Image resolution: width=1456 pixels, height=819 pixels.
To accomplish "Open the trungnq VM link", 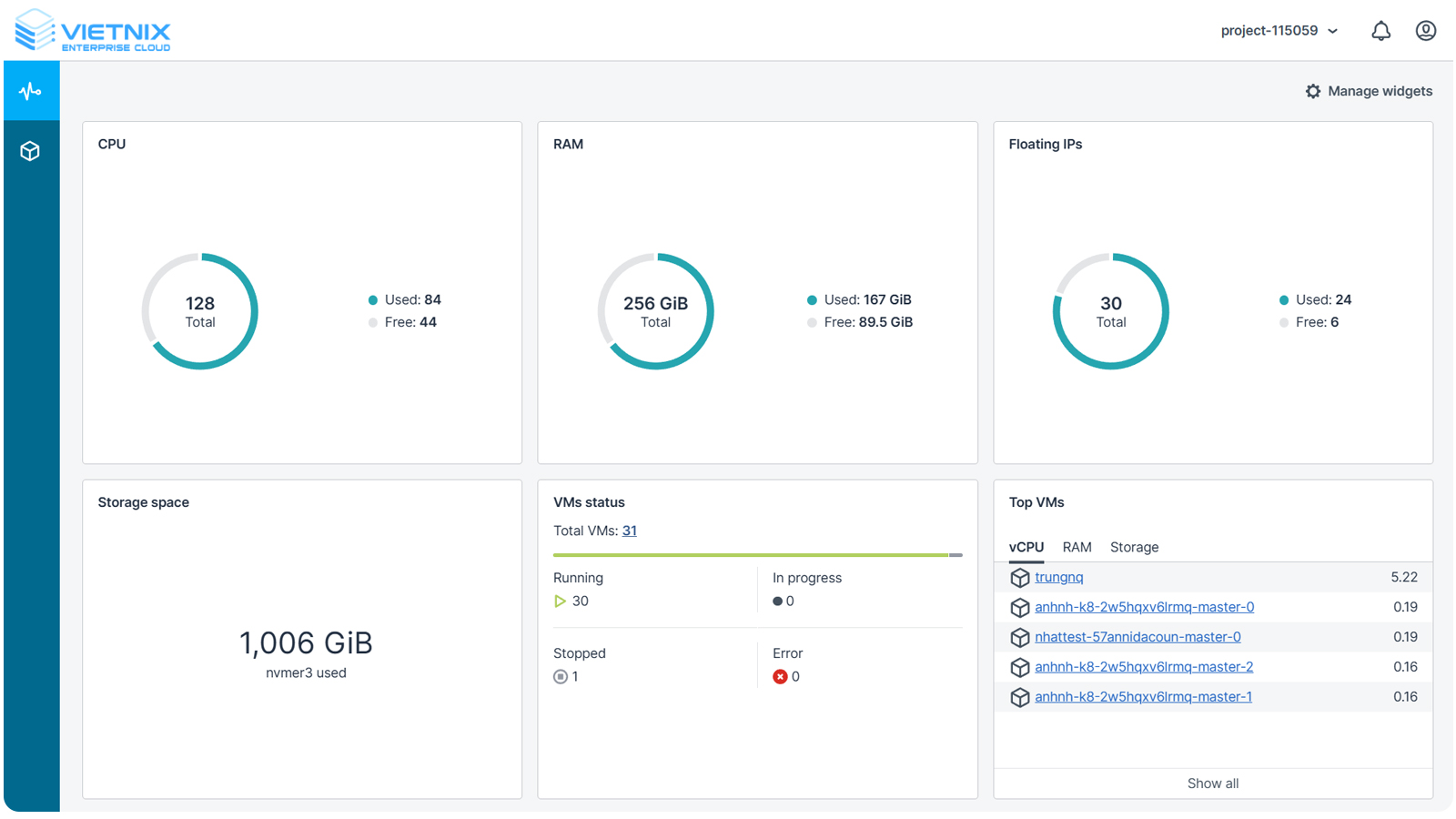I will (x=1058, y=577).
